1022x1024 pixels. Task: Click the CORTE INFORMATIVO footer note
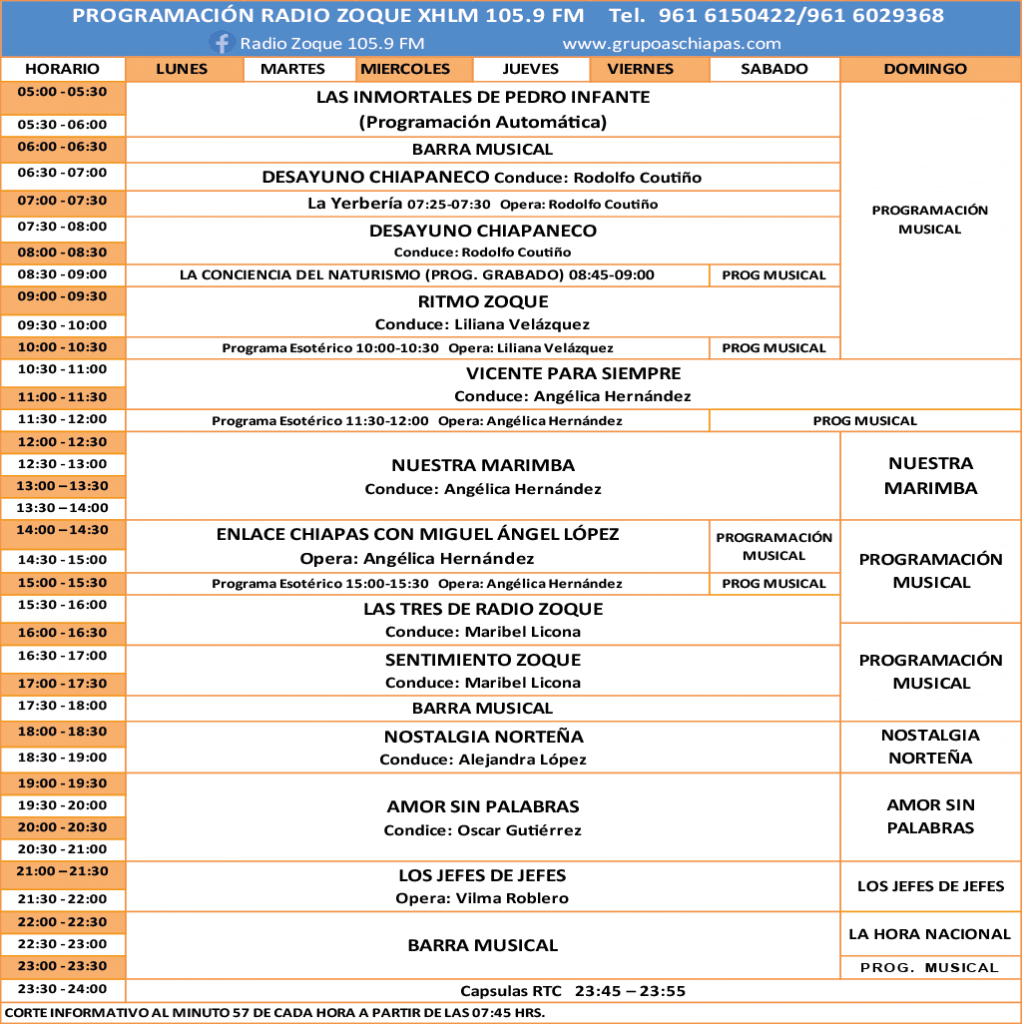point(274,1013)
